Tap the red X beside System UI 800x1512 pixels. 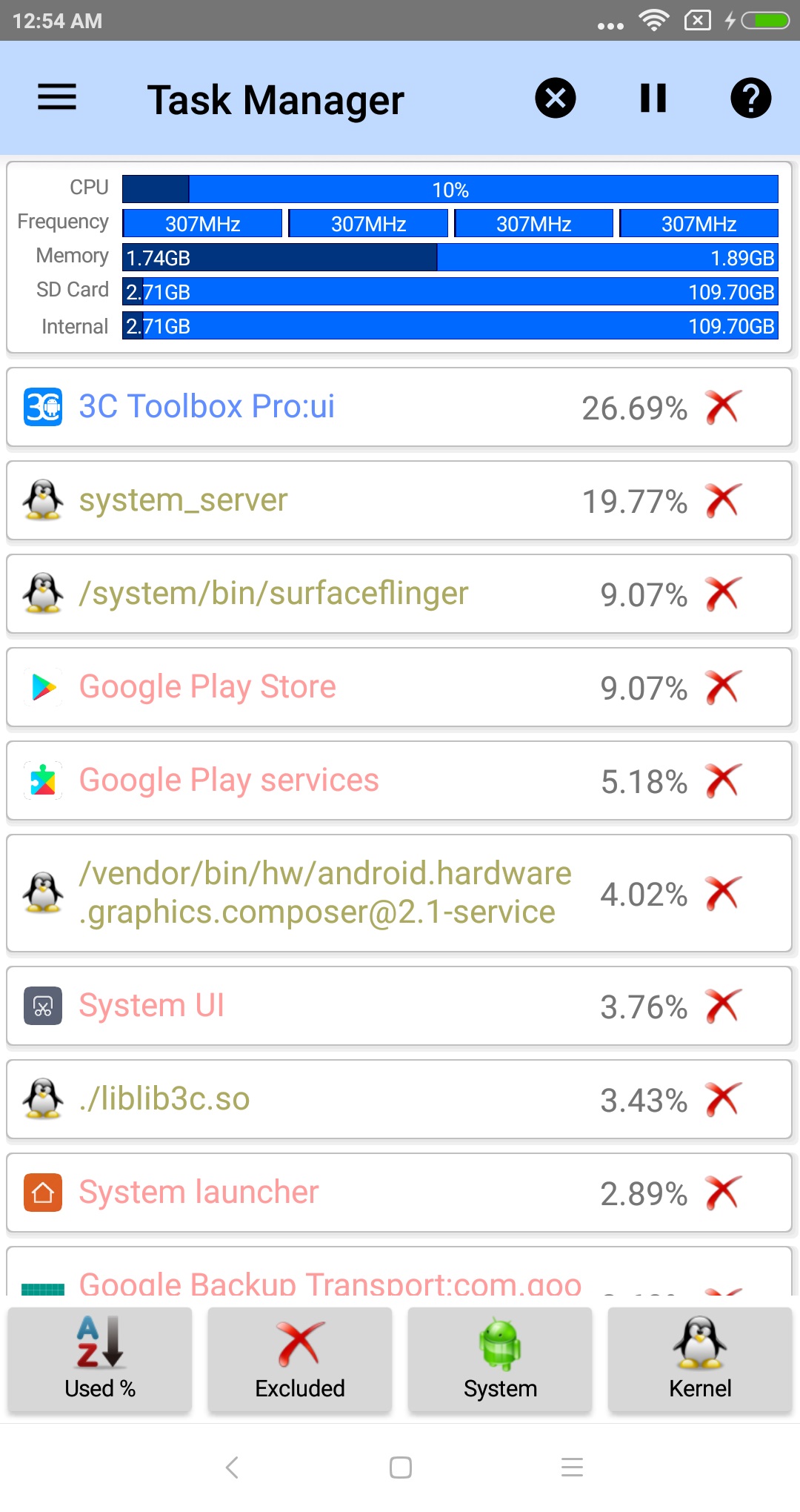(723, 1006)
